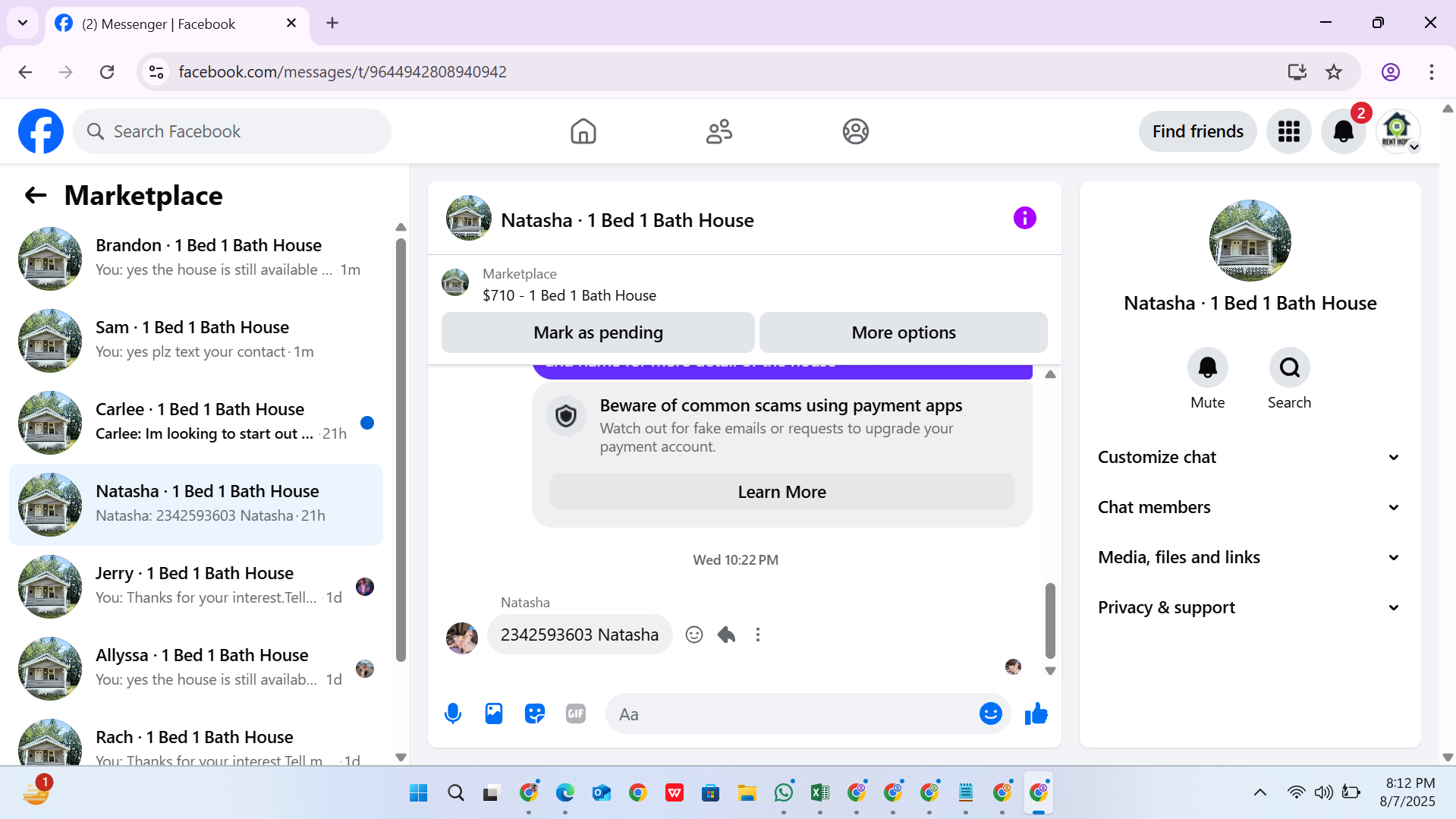Open the $710 - 1 Bed 1 Bath House listing
This screenshot has height=819, width=1456.
point(569,295)
